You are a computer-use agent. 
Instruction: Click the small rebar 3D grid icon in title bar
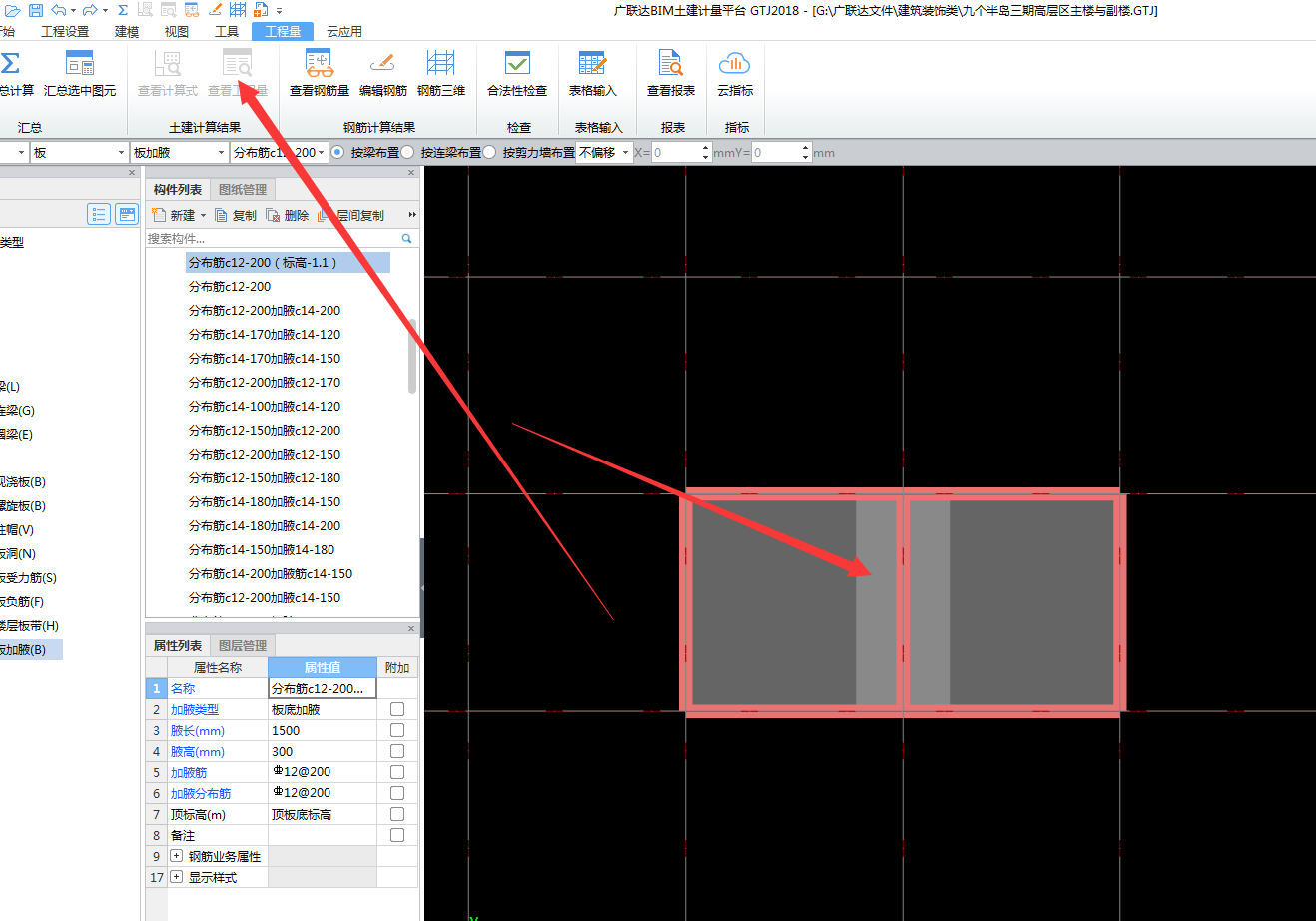[238, 10]
